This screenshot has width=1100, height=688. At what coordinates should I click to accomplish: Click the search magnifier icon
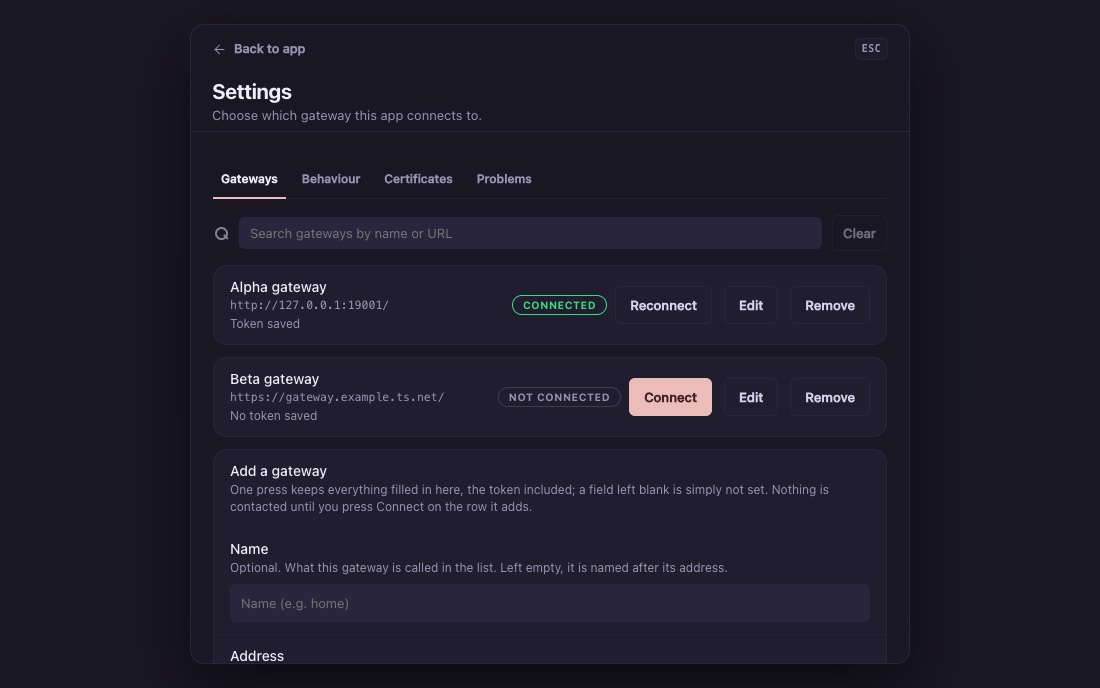[222, 234]
